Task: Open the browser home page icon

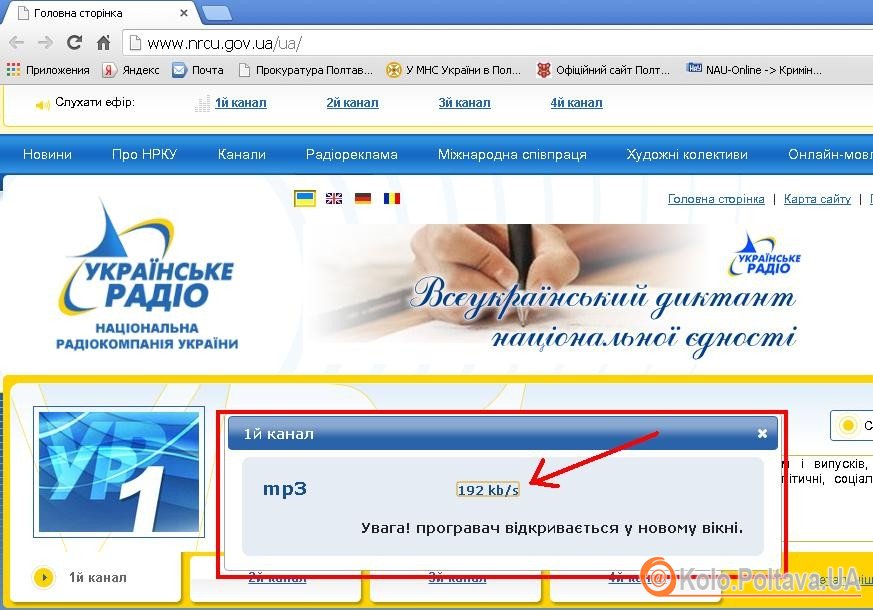Action: pyautogui.click(x=104, y=42)
